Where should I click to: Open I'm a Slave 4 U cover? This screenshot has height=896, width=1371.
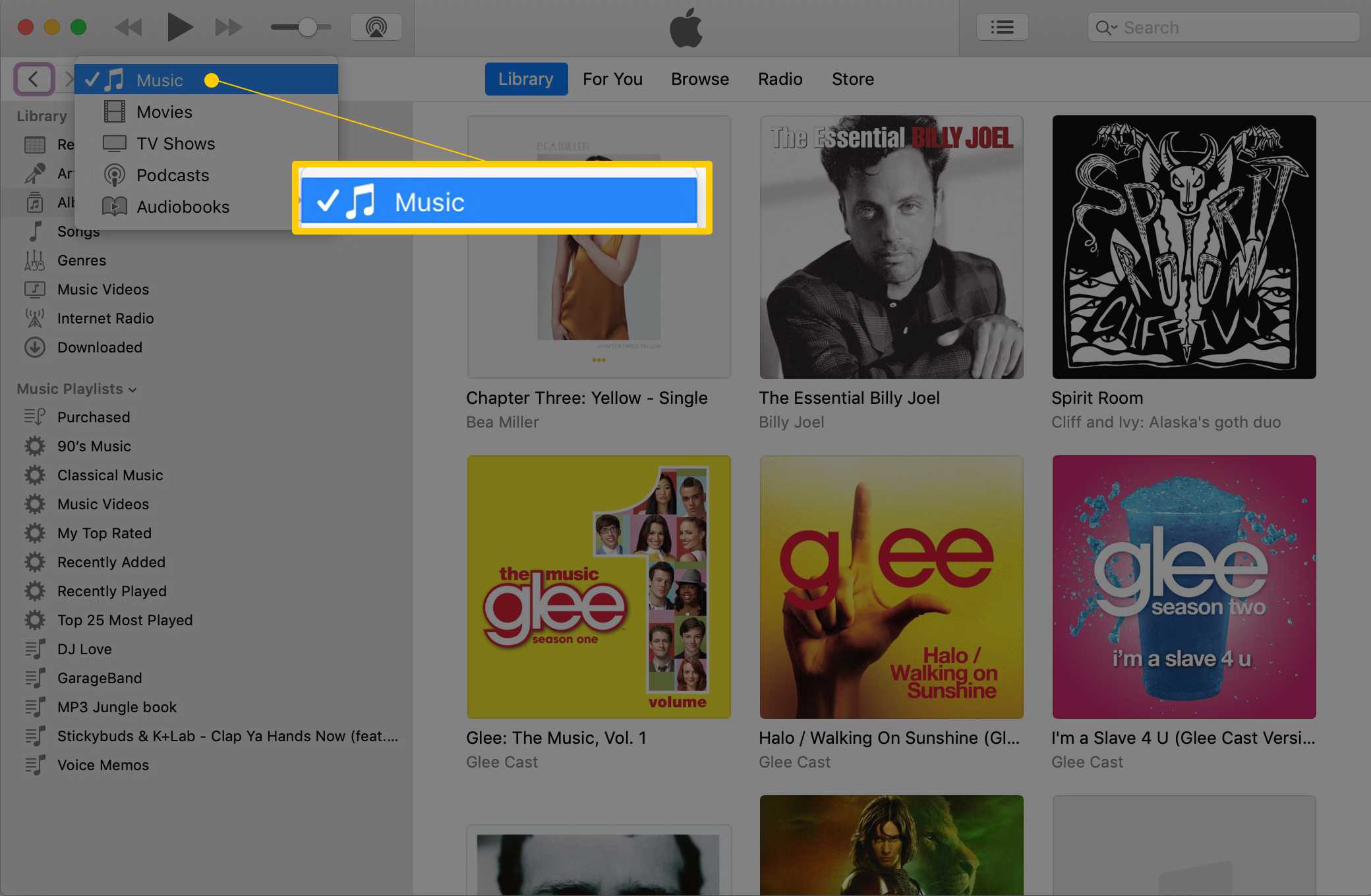[1184, 586]
